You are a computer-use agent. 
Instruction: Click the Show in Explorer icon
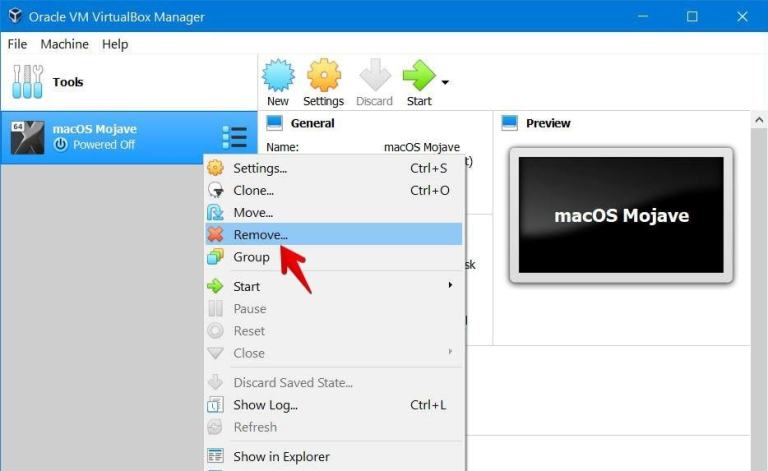pos(216,456)
